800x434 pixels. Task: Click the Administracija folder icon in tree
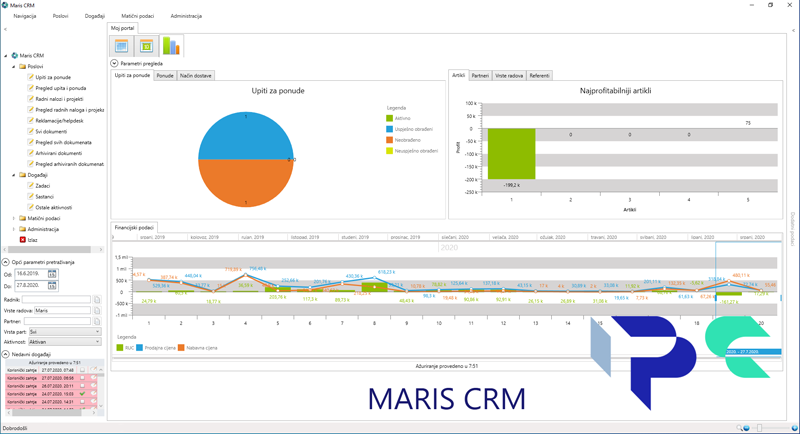click(22, 229)
